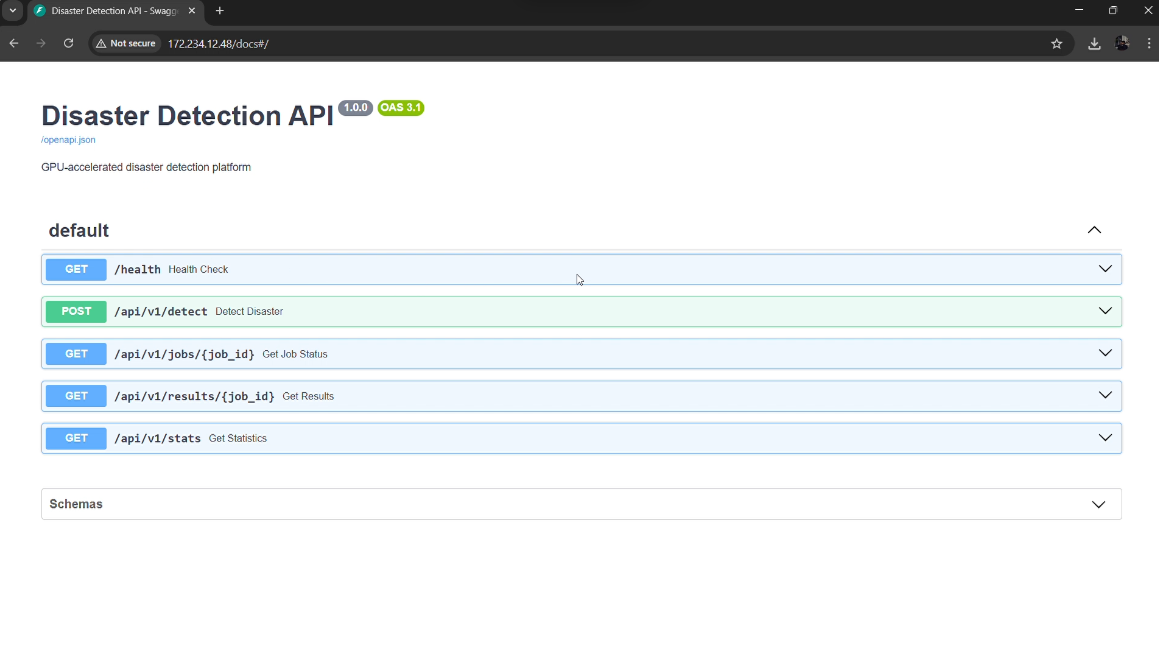The height and width of the screenshot is (646, 1159).
Task: Expand the /api/v1/stats endpoint chevron
Action: 1105,438
